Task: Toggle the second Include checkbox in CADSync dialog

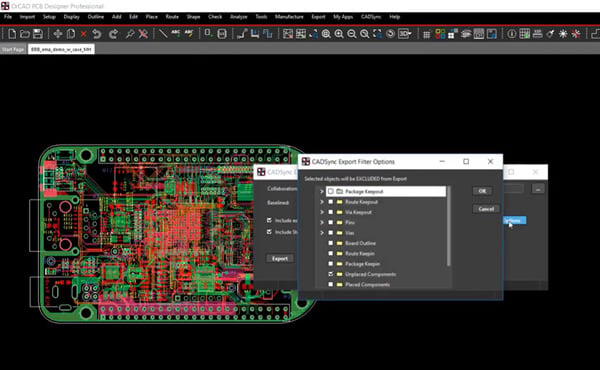Action: point(269,232)
